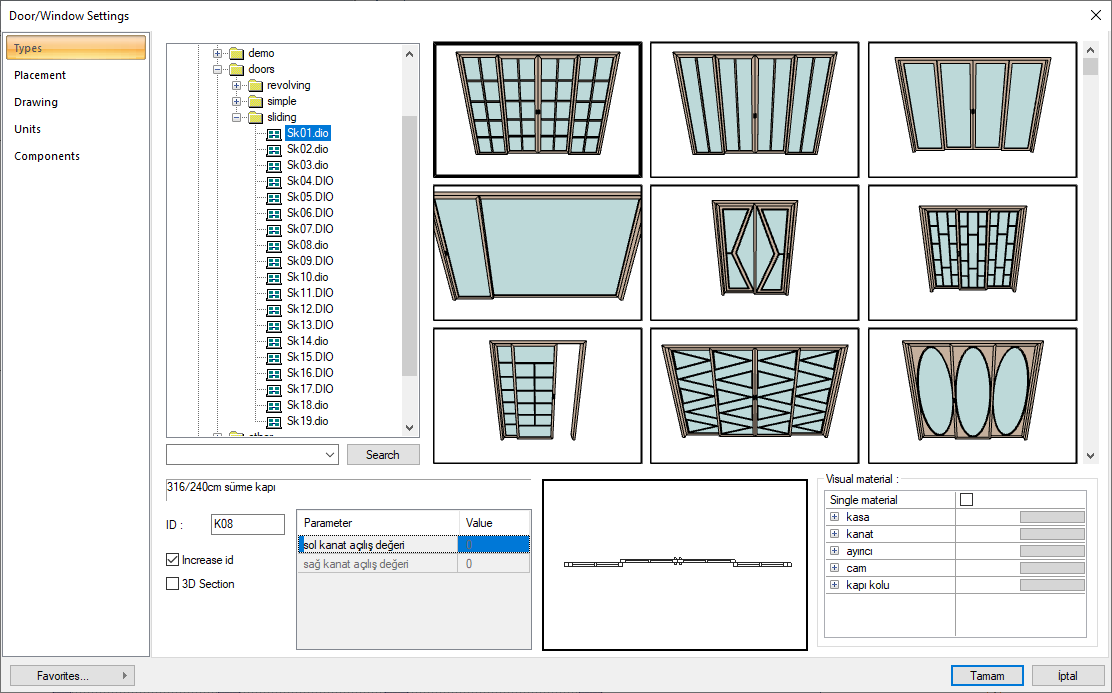Turn on the 3D Section checkbox
Image resolution: width=1112 pixels, height=693 pixels.
(173, 584)
